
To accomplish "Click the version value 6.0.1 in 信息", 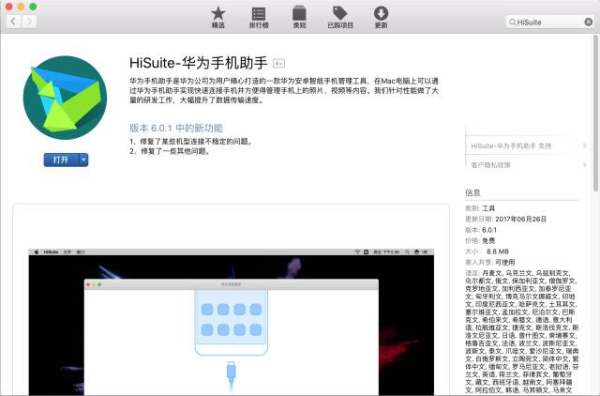I will (x=489, y=230).
